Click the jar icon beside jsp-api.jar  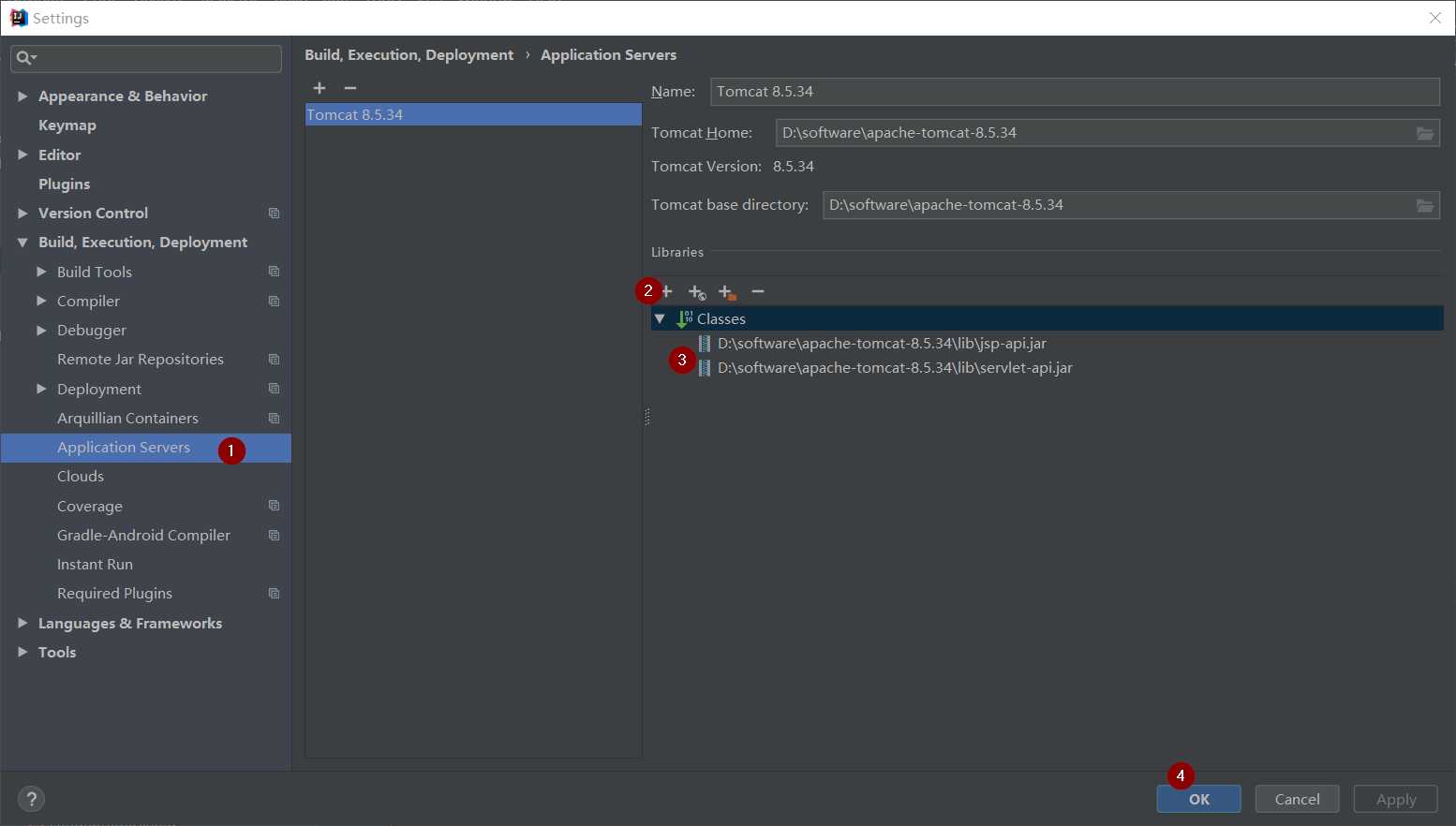pos(705,344)
